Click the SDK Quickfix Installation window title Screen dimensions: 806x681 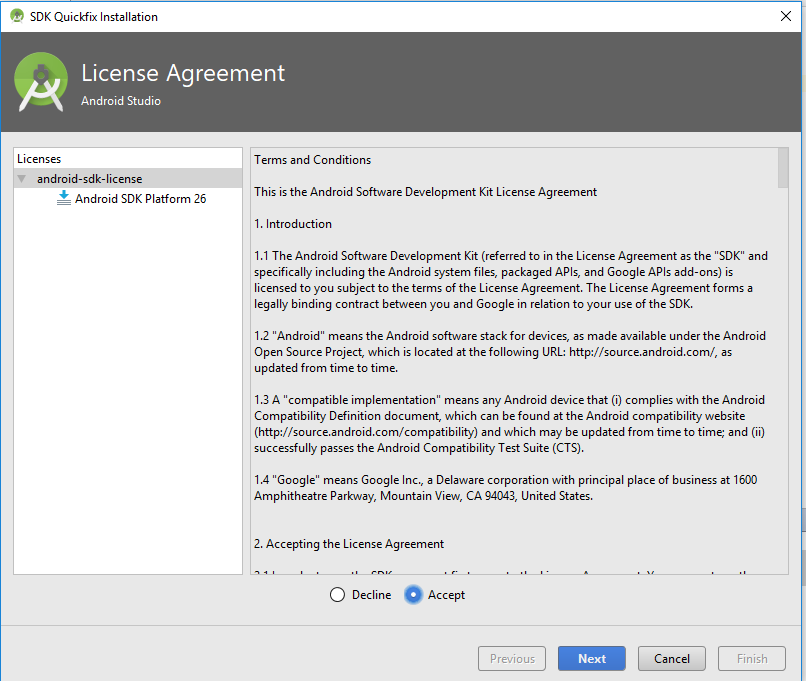(94, 17)
